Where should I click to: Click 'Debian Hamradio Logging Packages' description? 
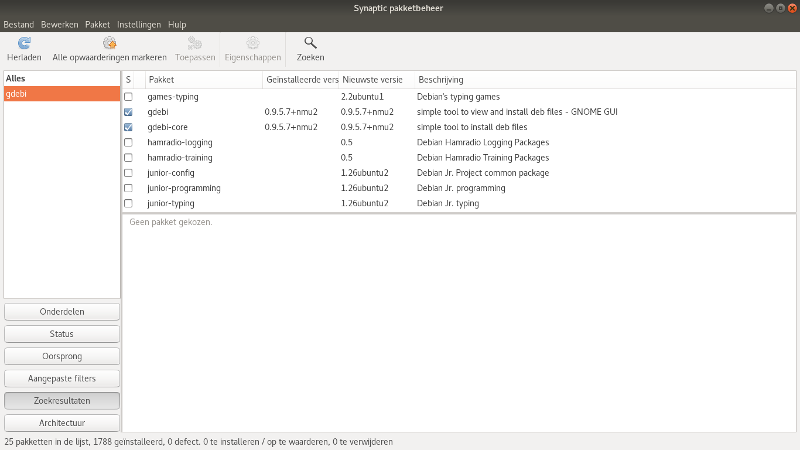[x=483, y=142]
